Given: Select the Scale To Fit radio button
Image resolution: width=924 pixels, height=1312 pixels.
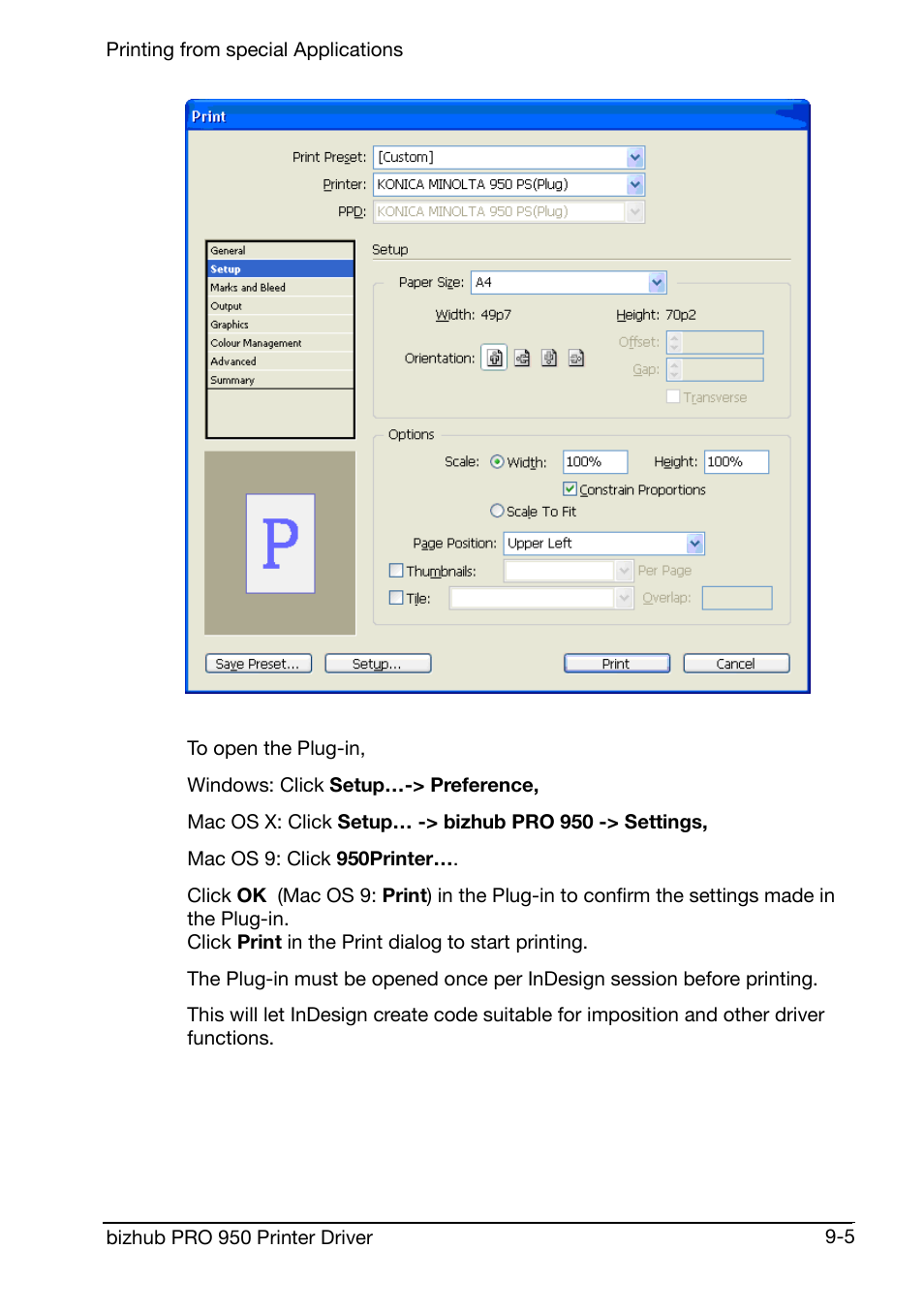Looking at the screenshot, I should click(x=497, y=511).
